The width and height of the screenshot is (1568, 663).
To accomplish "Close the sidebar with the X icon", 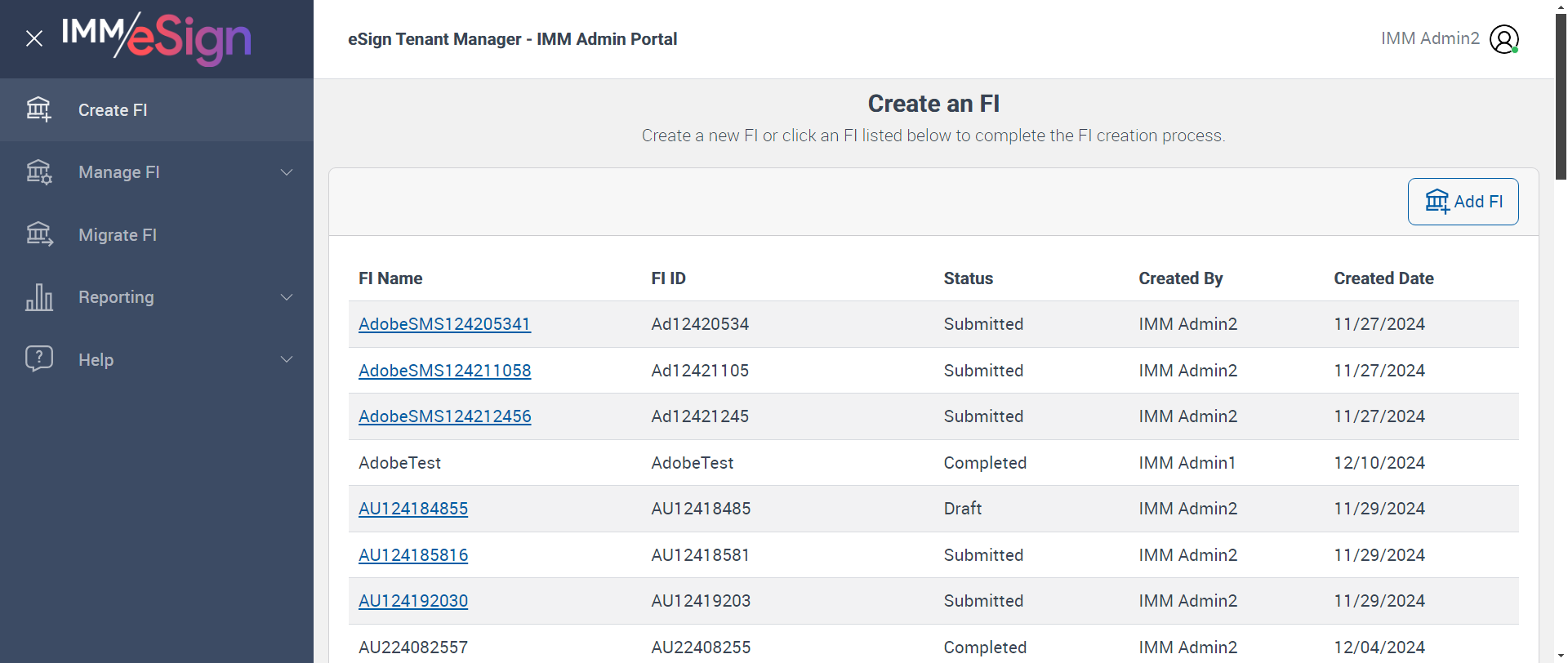I will pyautogui.click(x=34, y=38).
